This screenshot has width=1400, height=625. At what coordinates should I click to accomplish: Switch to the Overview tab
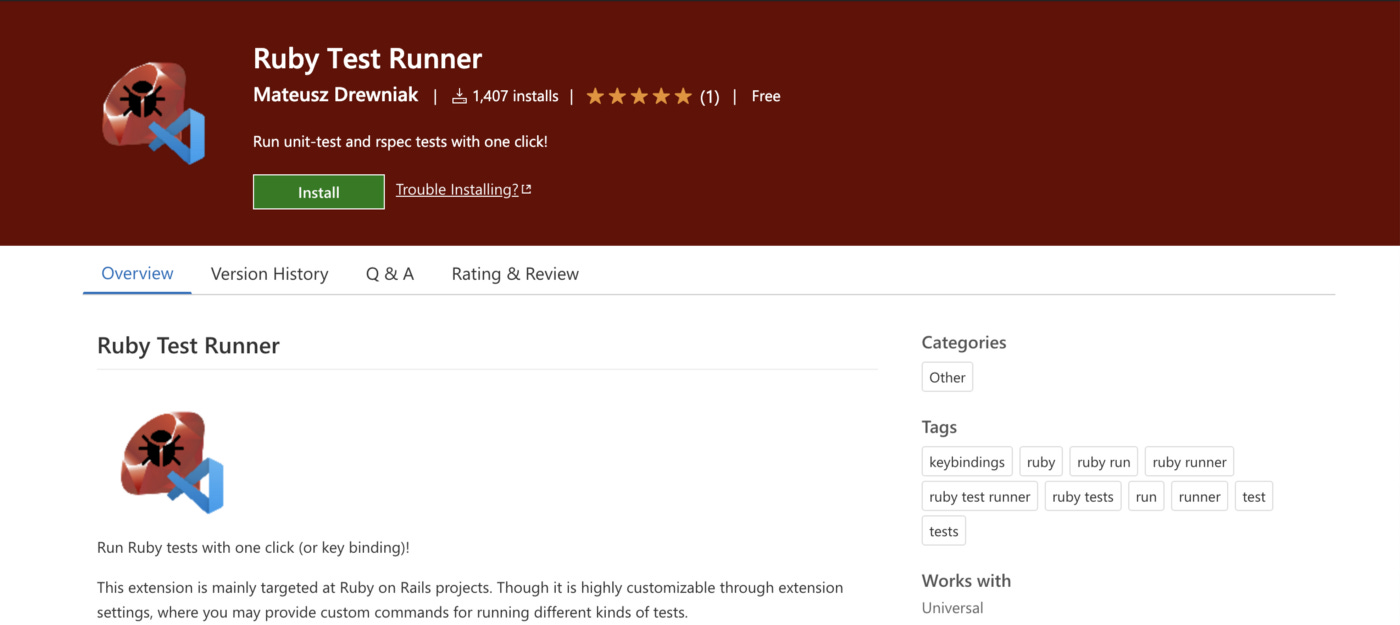137,273
